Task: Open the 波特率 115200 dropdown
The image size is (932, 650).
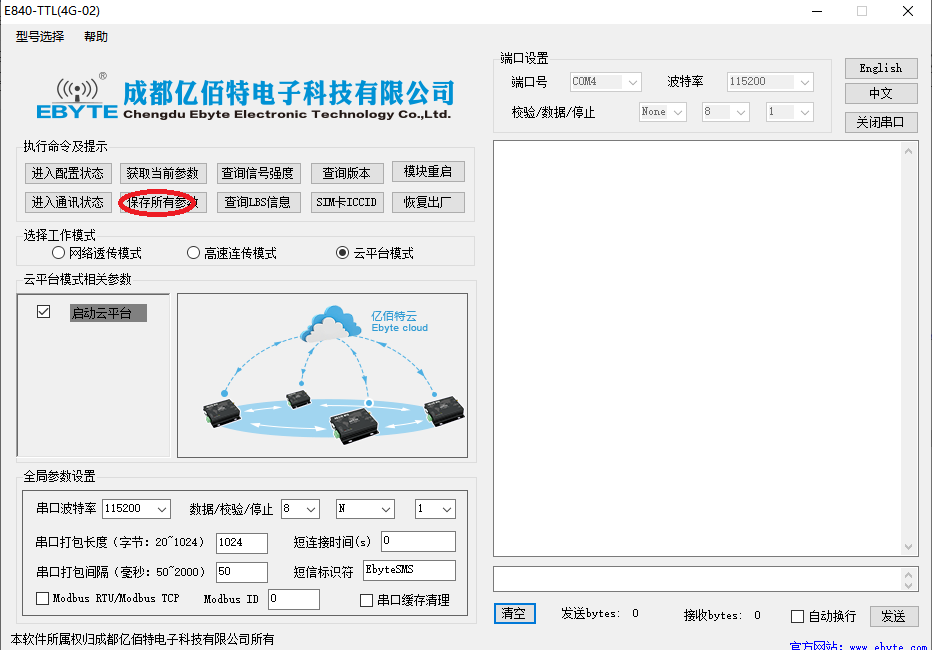Action: tap(770, 82)
